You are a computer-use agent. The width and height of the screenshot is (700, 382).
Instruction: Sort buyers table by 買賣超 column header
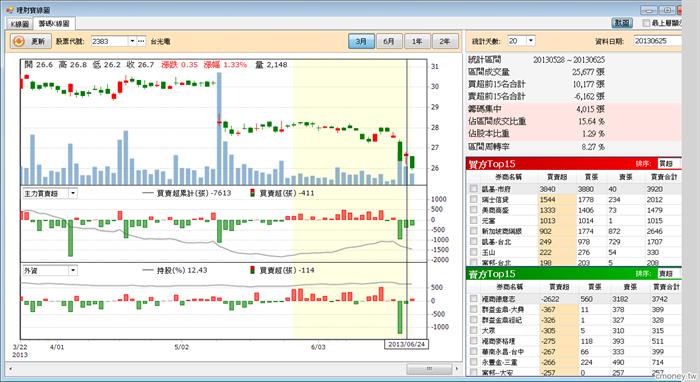pos(557,177)
